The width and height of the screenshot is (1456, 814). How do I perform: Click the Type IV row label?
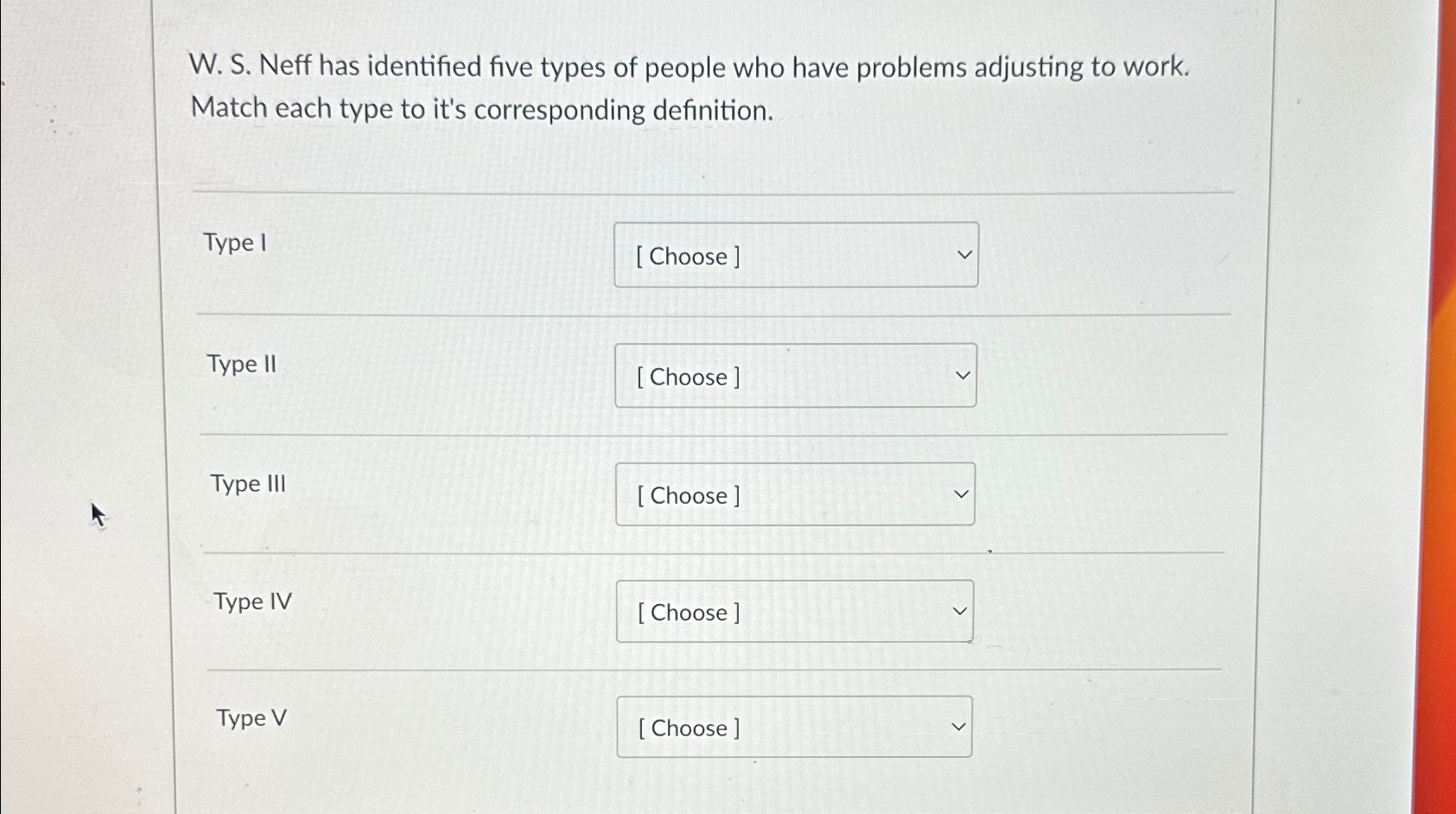pyautogui.click(x=251, y=601)
